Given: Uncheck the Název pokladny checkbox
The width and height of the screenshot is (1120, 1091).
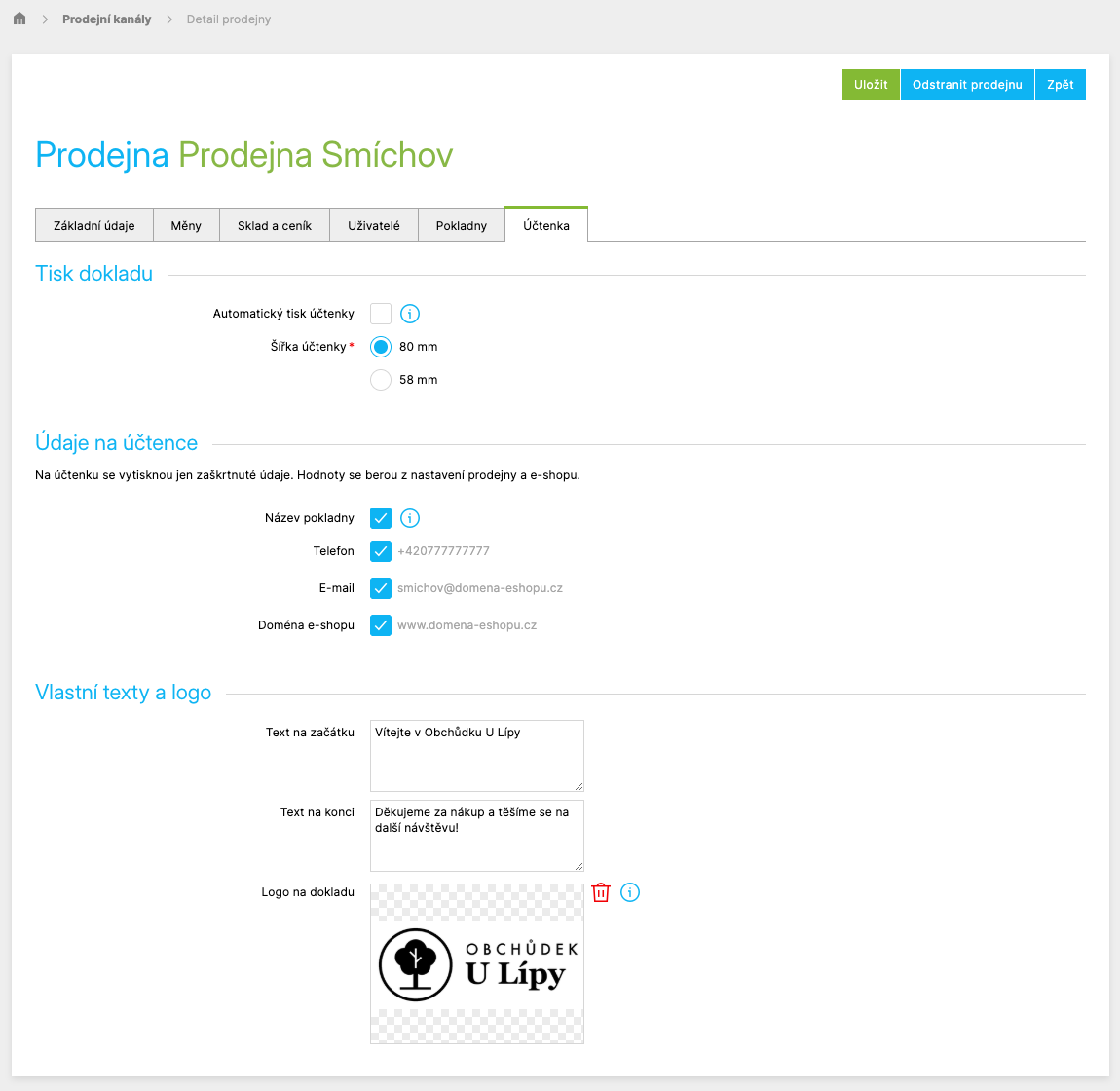Looking at the screenshot, I should 381,518.
